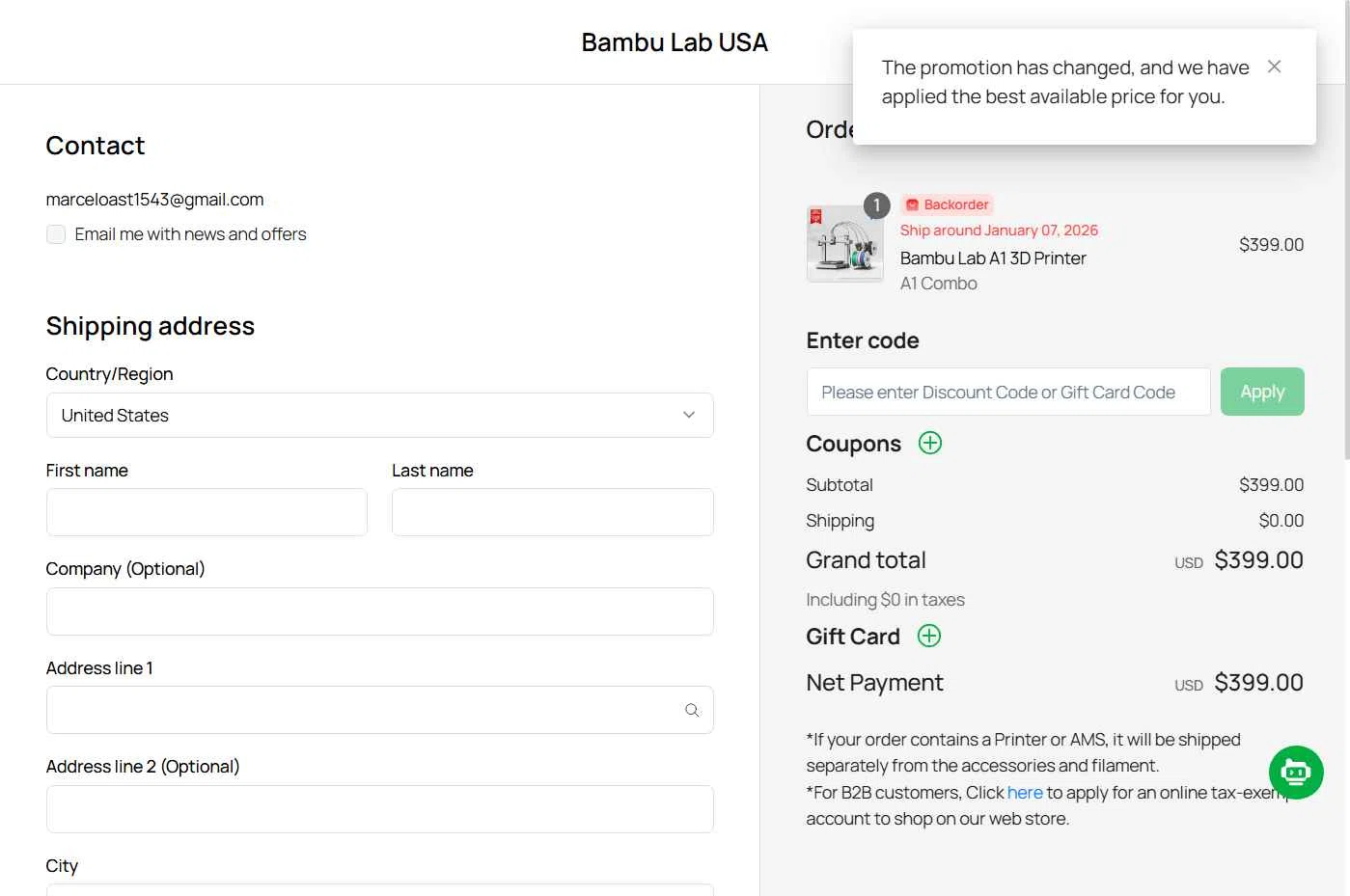
Task: Open the 'here' B2B tax-exempt link
Action: coord(1025,793)
